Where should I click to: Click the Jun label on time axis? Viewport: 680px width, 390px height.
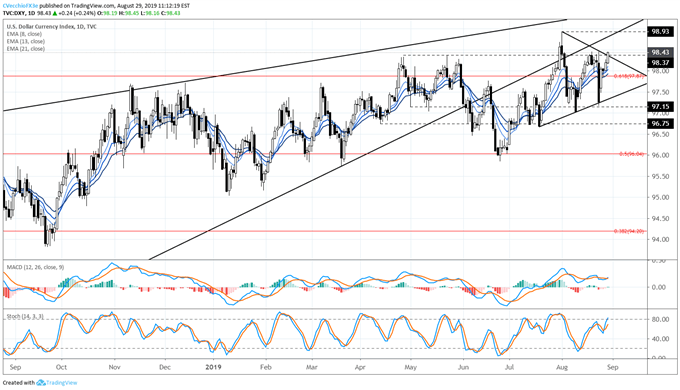coord(464,367)
